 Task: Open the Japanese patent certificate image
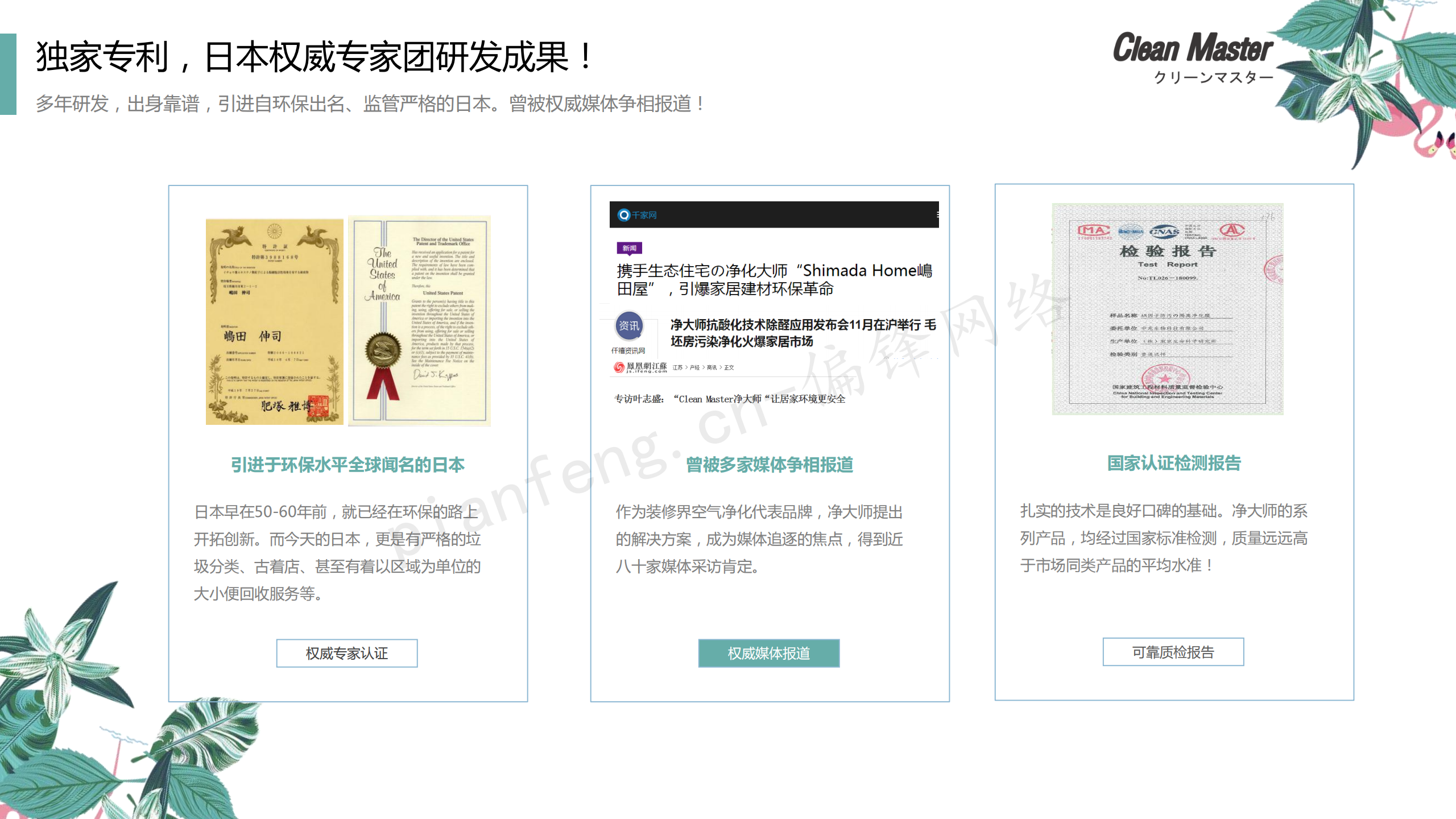(274, 321)
